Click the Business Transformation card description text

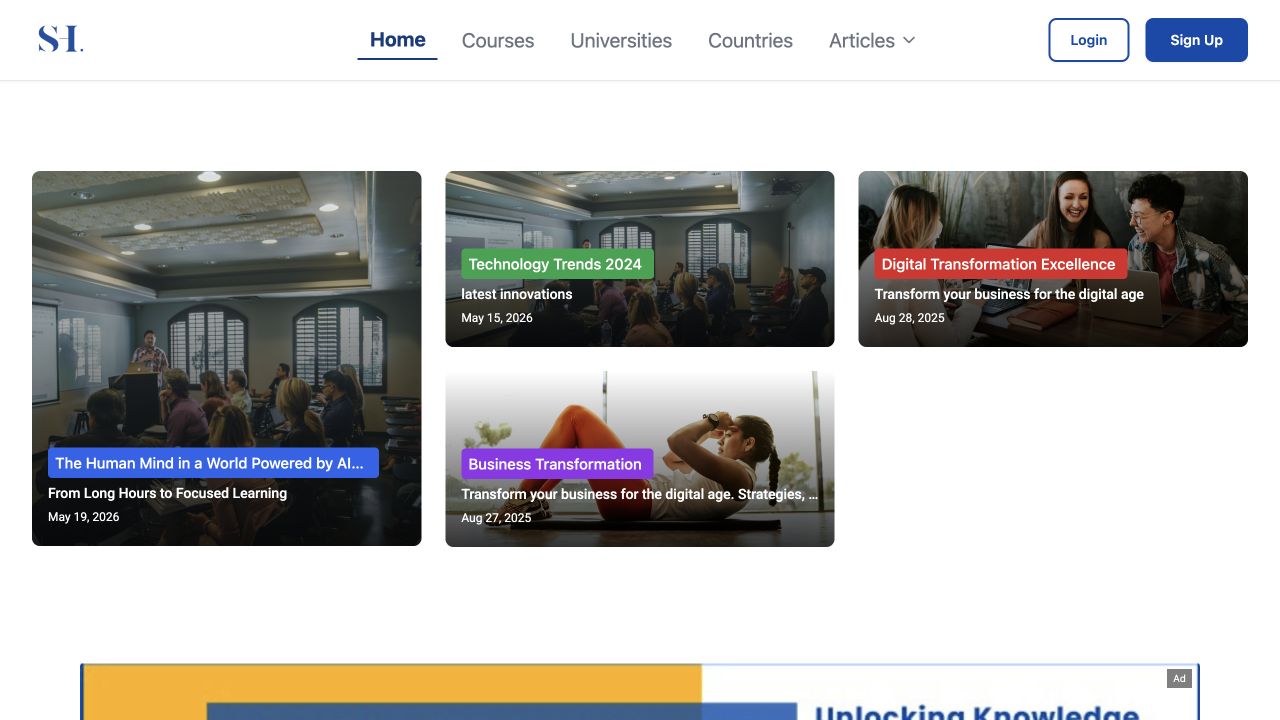click(x=640, y=494)
